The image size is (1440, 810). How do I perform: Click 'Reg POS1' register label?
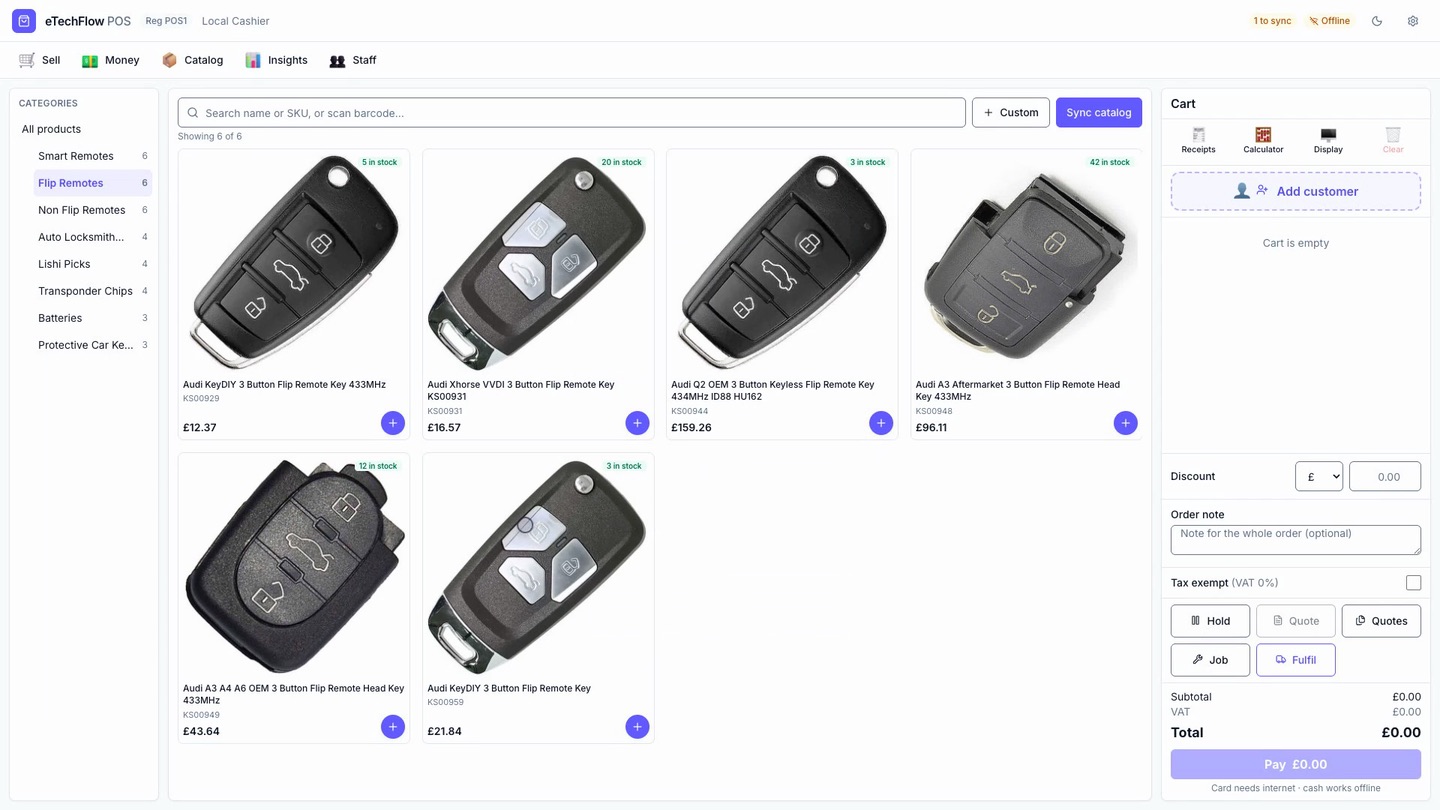click(166, 21)
